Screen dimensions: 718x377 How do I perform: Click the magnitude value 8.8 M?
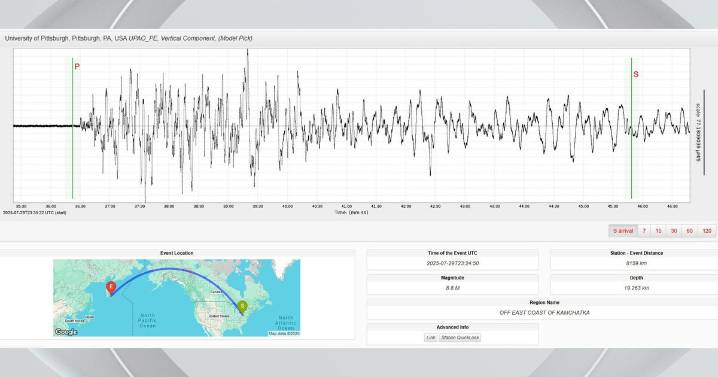point(452,288)
